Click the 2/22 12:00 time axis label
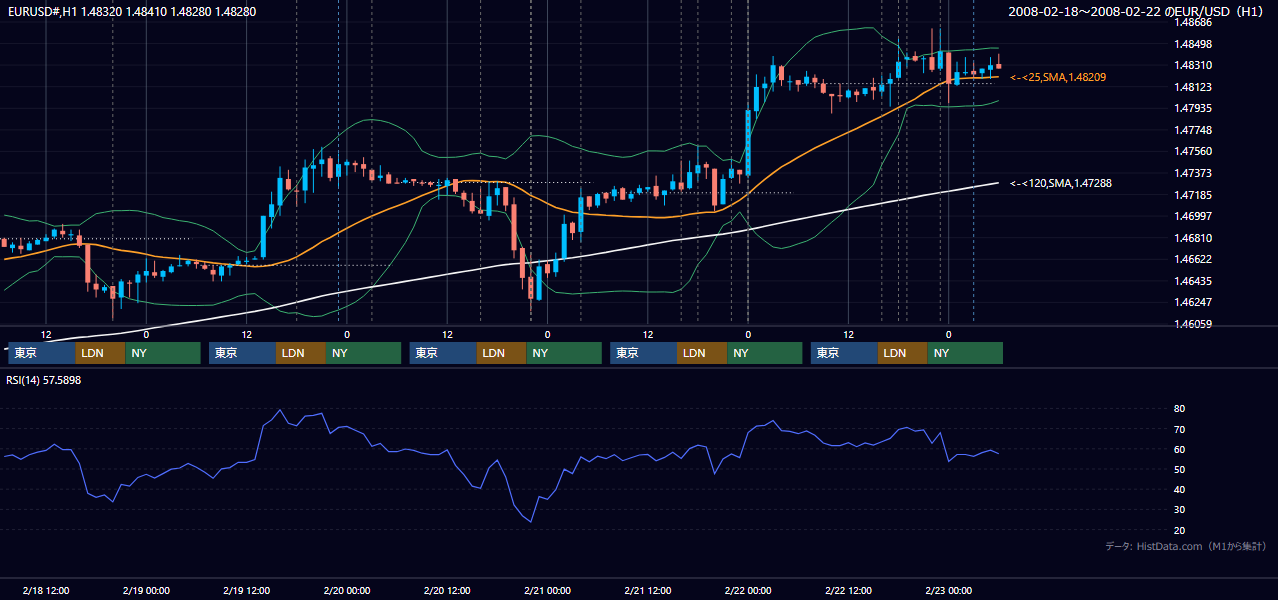The height and width of the screenshot is (600, 1278). click(848, 590)
